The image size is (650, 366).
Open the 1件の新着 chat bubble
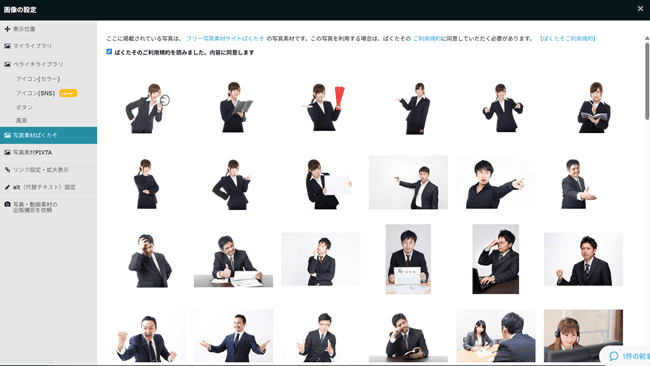point(626,356)
